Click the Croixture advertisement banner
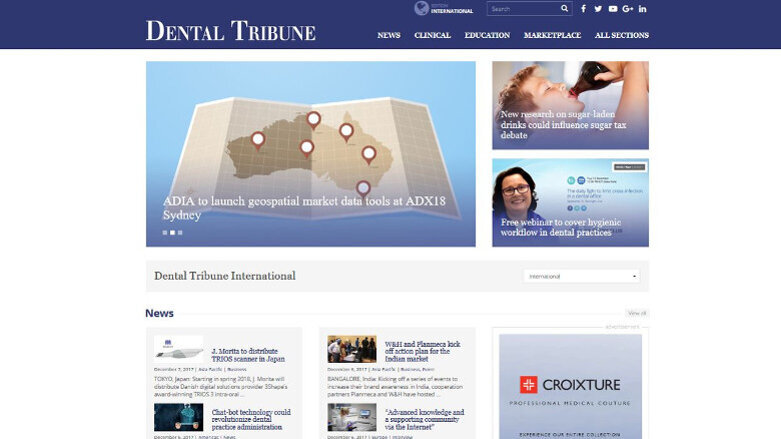This screenshot has height=439, width=781. point(570,386)
